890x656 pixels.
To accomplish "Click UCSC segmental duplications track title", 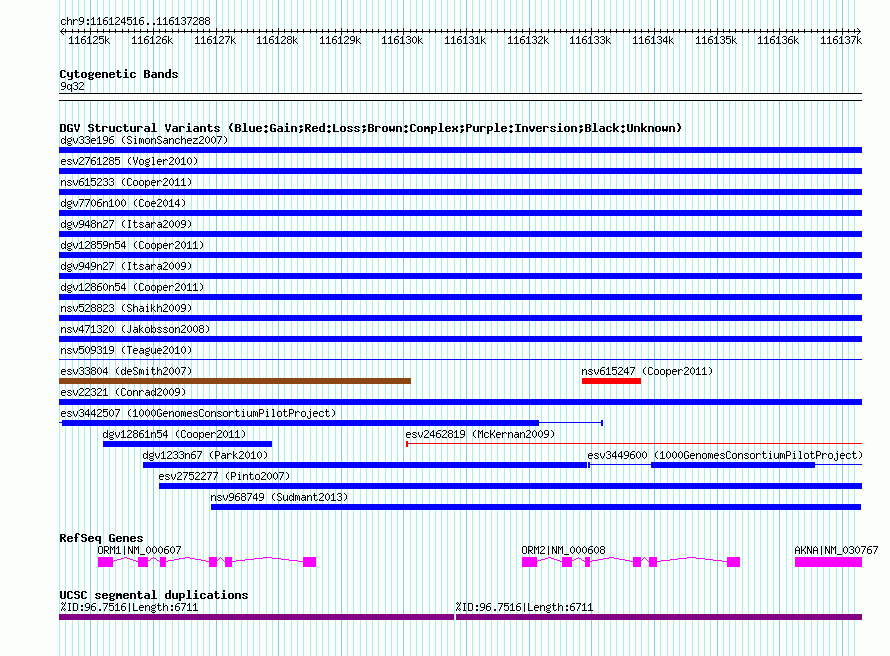I will [154, 595].
